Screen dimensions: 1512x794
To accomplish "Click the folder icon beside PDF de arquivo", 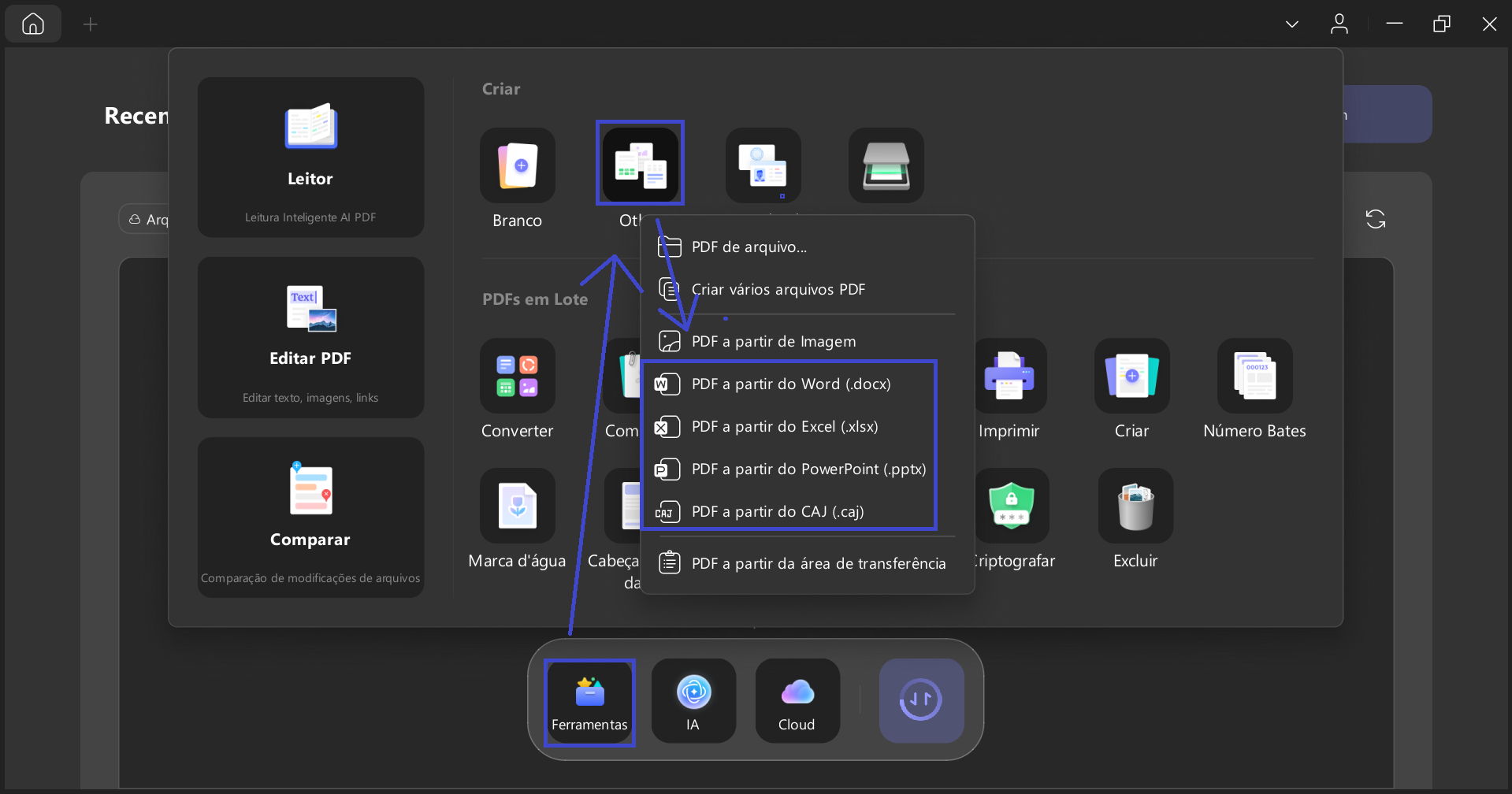I will pyautogui.click(x=670, y=247).
